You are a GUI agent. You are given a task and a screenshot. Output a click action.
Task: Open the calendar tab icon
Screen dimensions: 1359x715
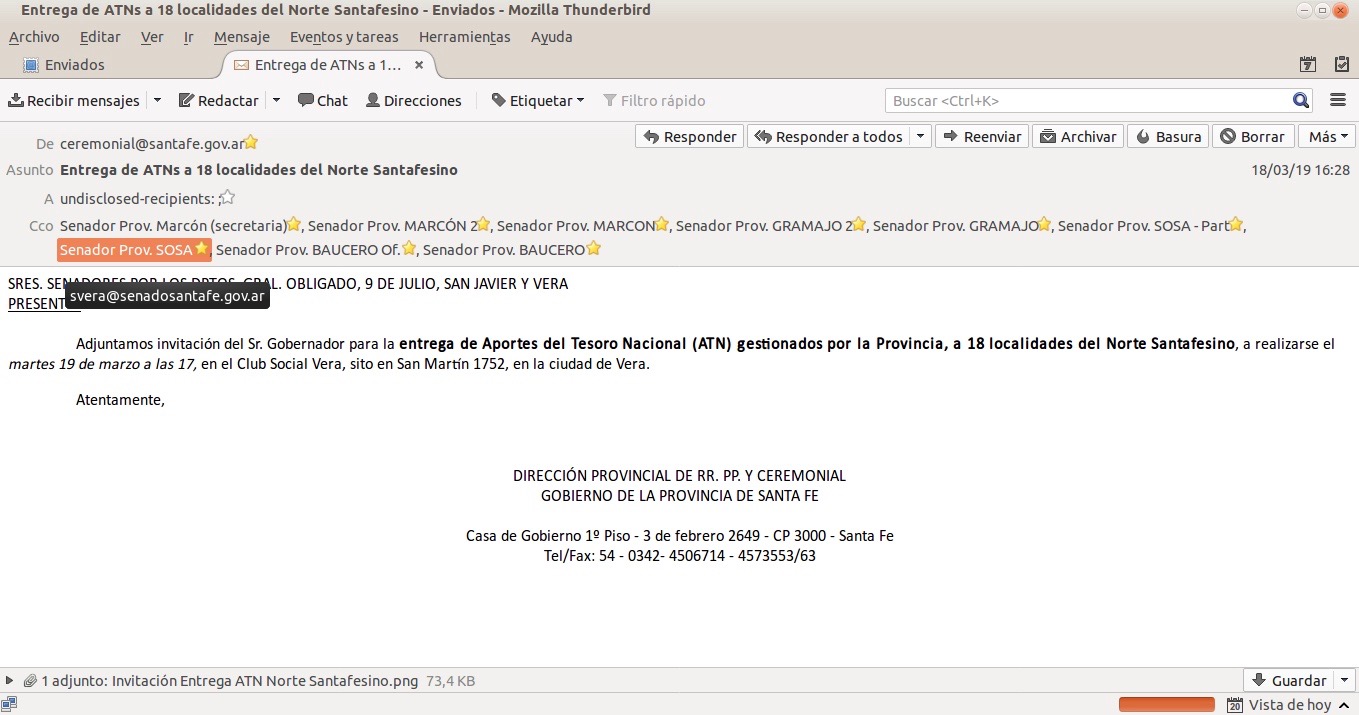(x=1308, y=65)
